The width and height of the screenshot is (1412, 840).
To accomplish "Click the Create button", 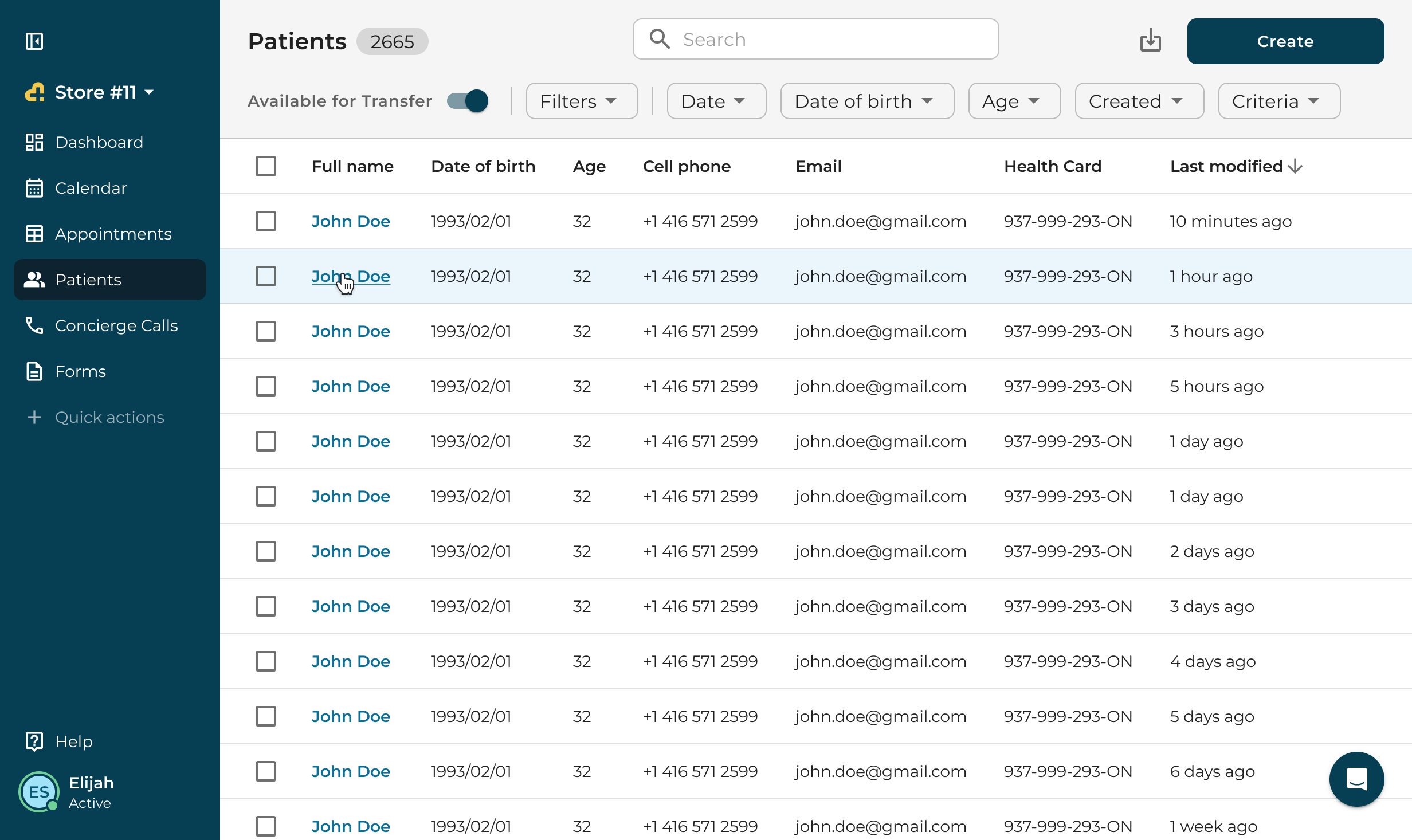I will [1285, 41].
